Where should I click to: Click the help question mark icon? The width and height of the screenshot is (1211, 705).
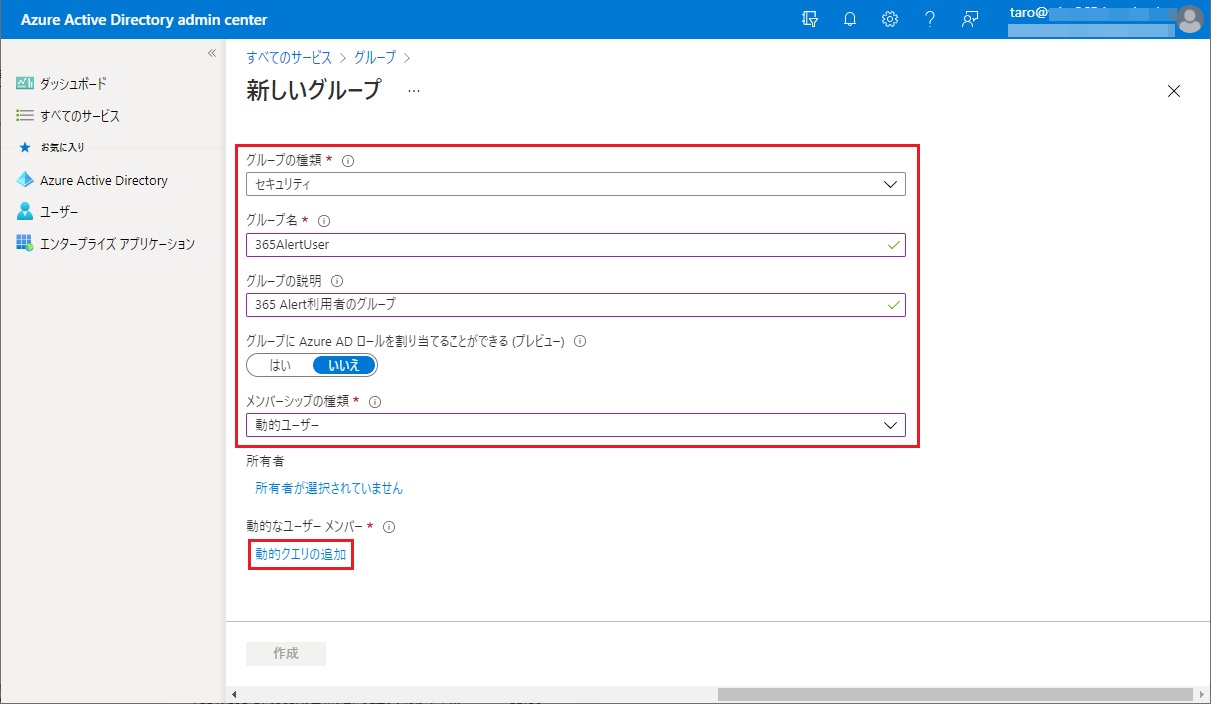(929, 20)
